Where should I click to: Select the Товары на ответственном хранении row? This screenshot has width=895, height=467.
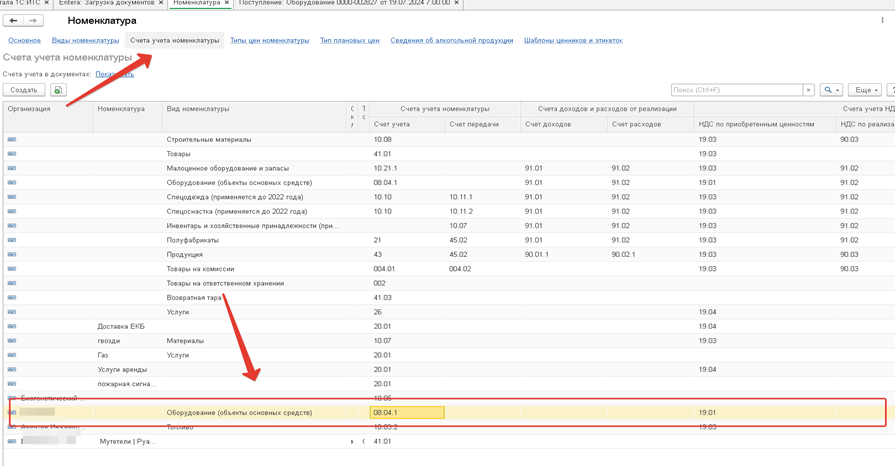[449, 283]
